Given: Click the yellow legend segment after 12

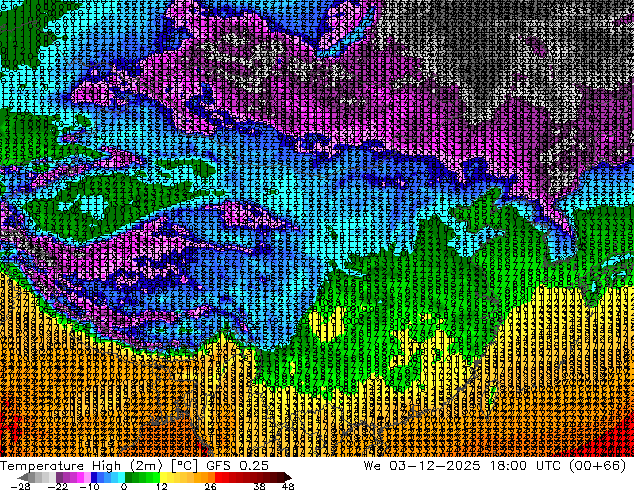Looking at the screenshot, I should 163,477.
